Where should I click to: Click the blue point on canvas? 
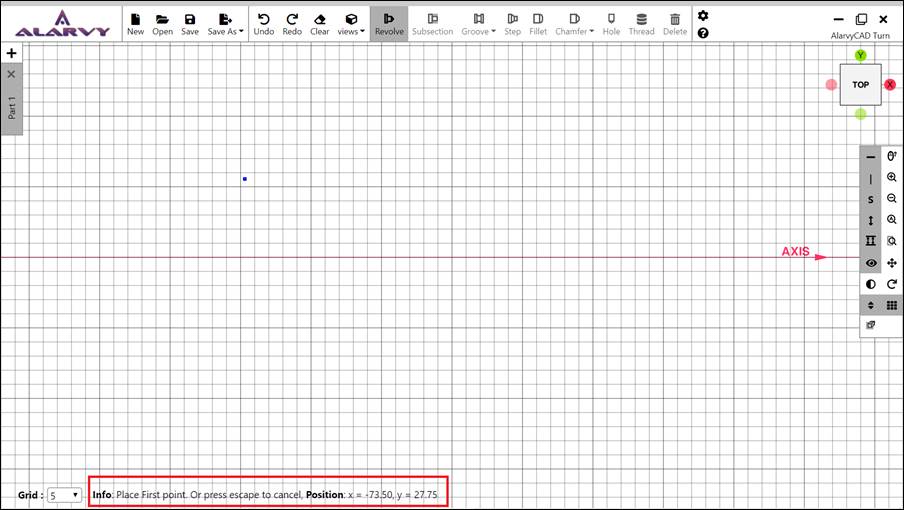click(x=245, y=179)
